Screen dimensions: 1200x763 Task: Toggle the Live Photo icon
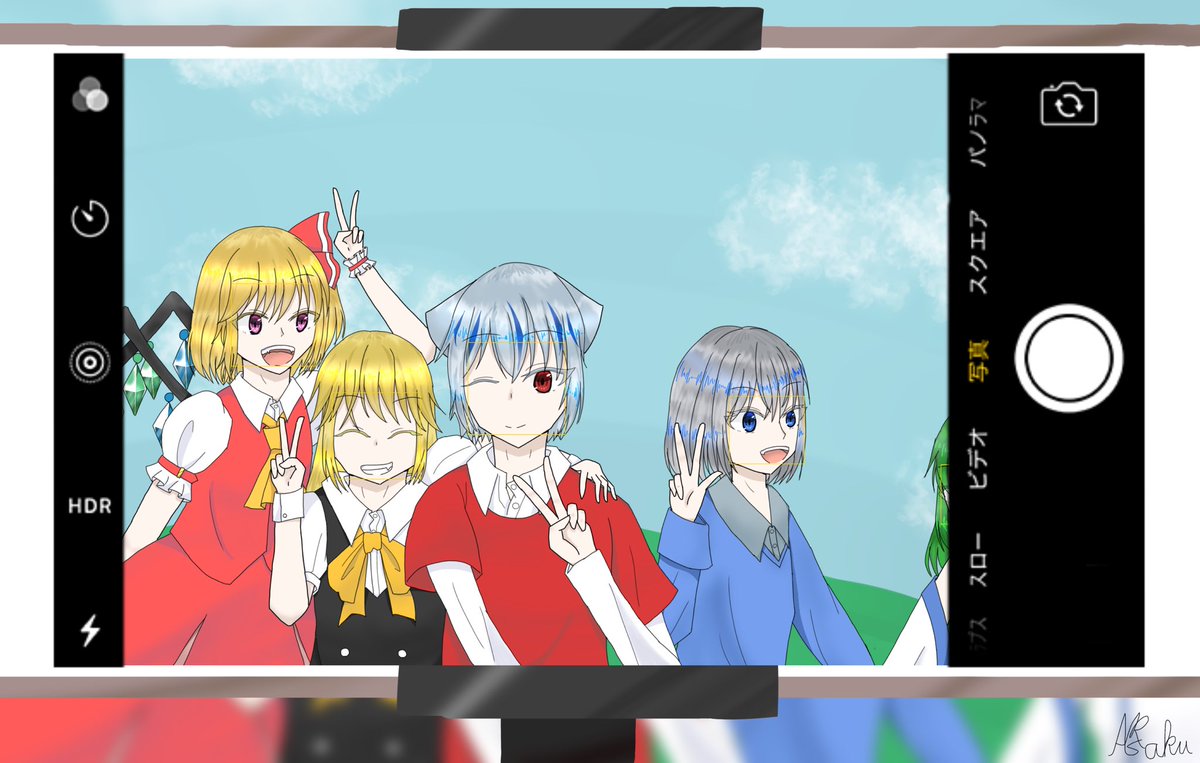[90, 362]
